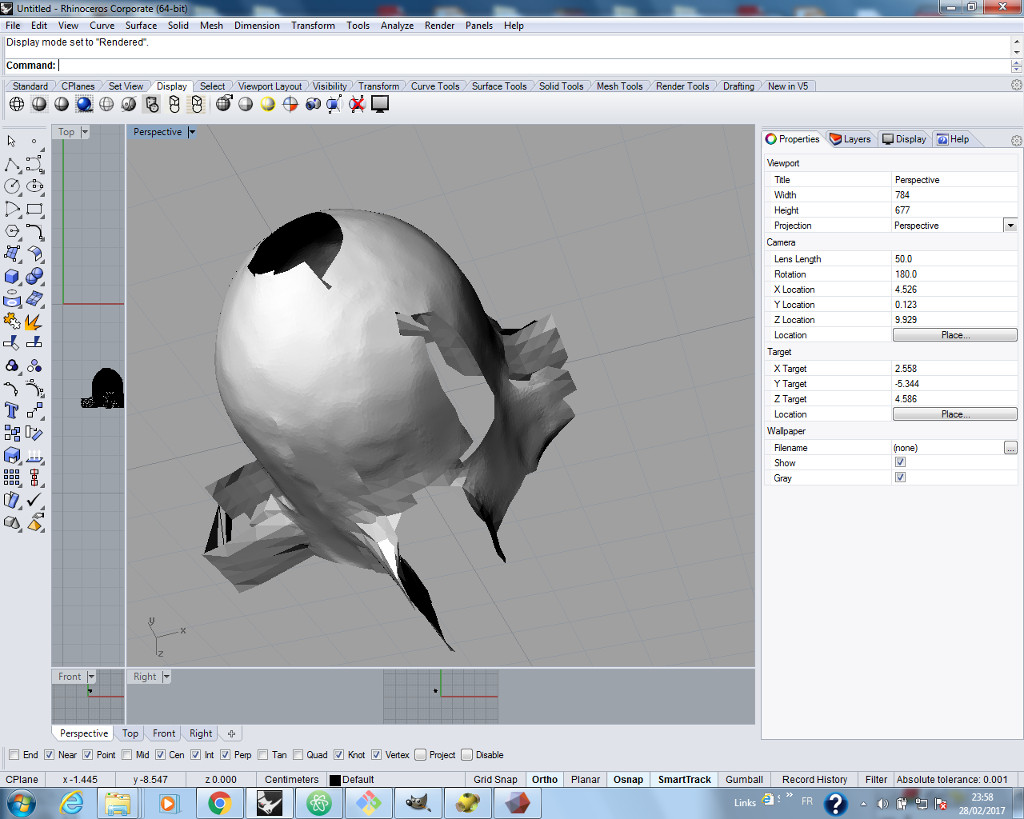
Task: Uncheck the Show wallpaper checkbox
Action: tap(900, 463)
